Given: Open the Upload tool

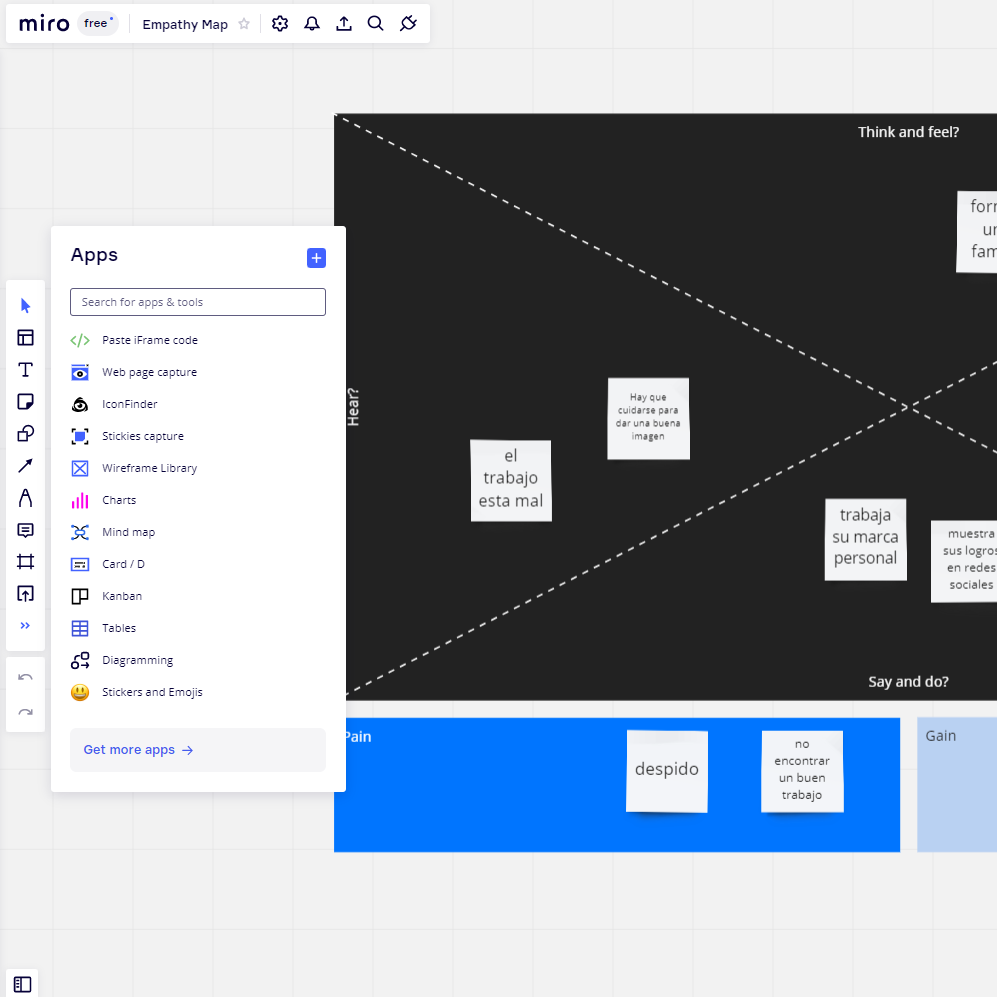Looking at the screenshot, I should (x=25, y=594).
